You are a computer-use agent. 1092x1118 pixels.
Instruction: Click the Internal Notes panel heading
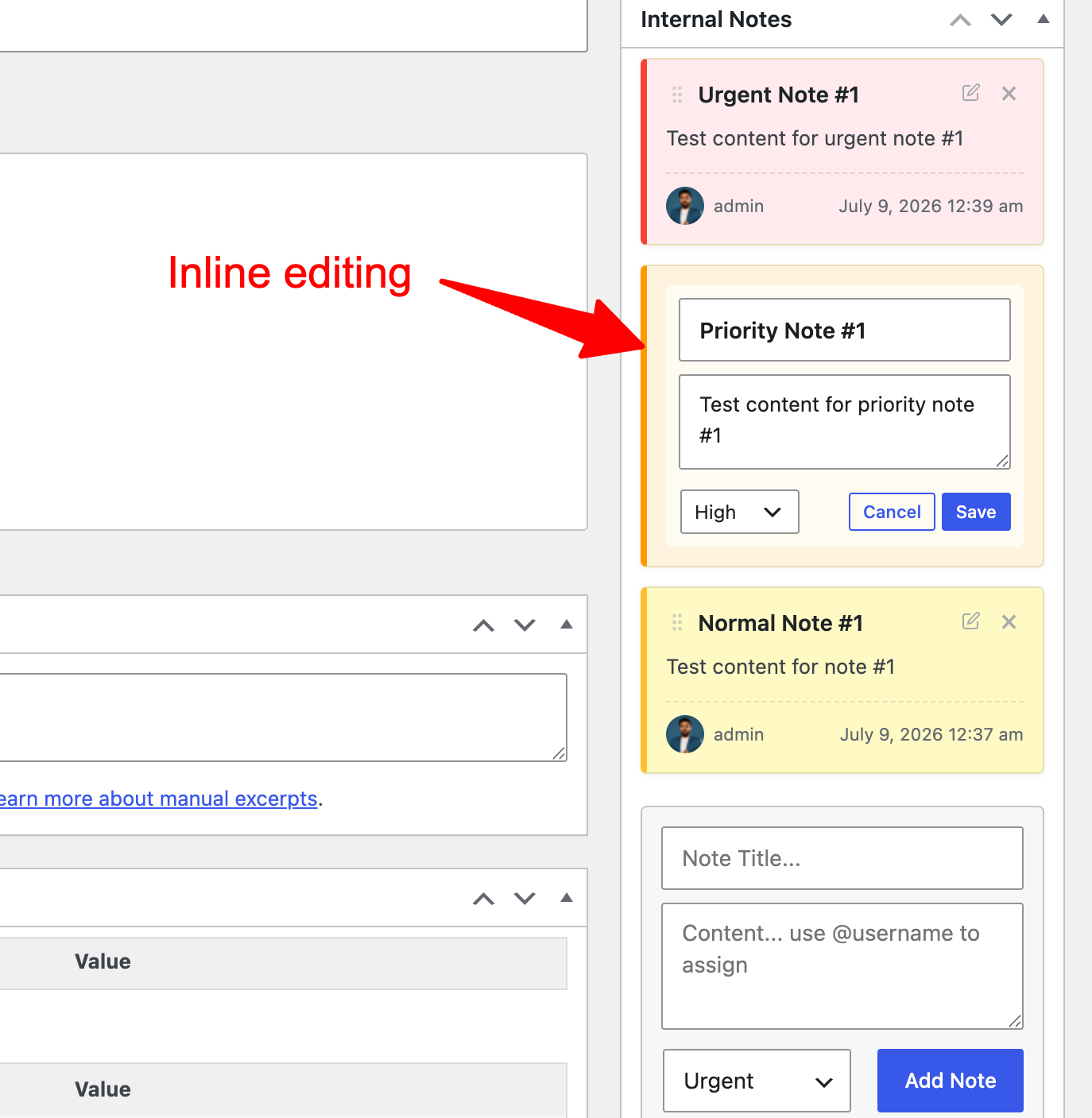point(716,19)
